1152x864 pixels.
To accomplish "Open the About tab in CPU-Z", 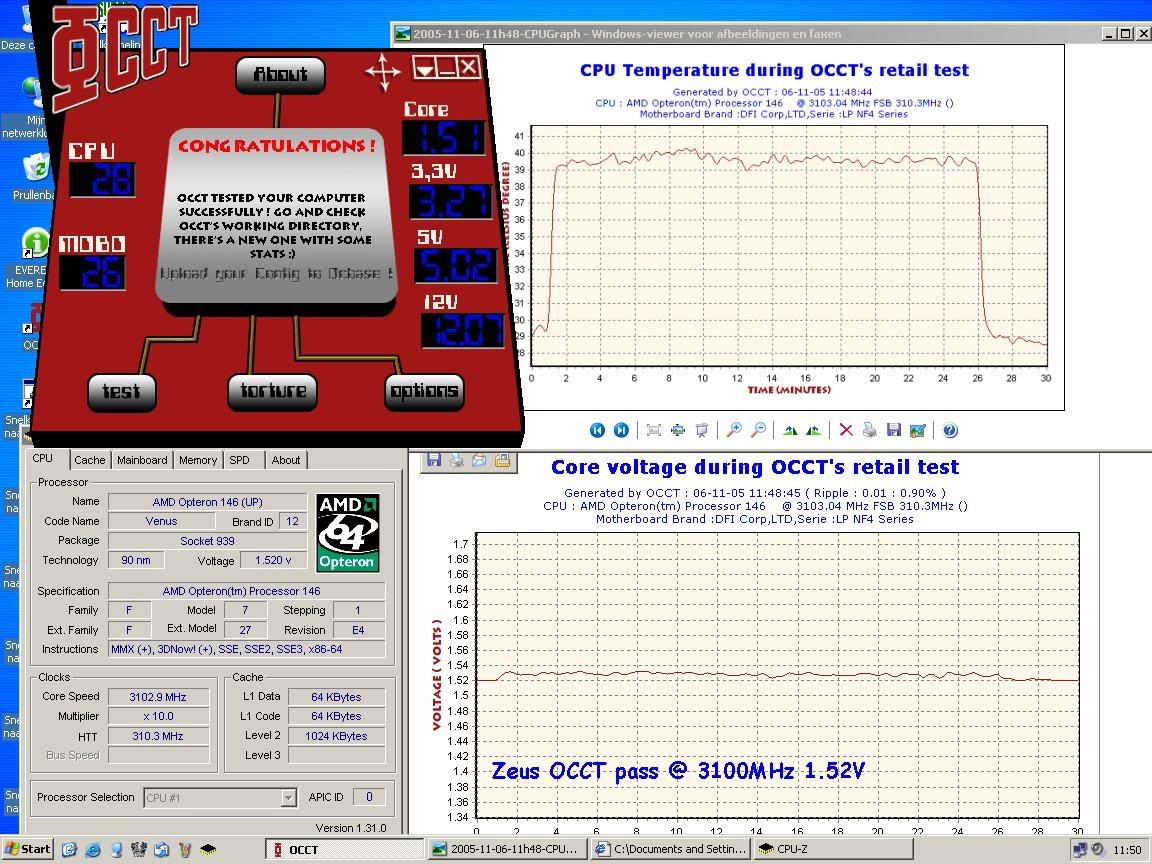I will click(x=286, y=460).
